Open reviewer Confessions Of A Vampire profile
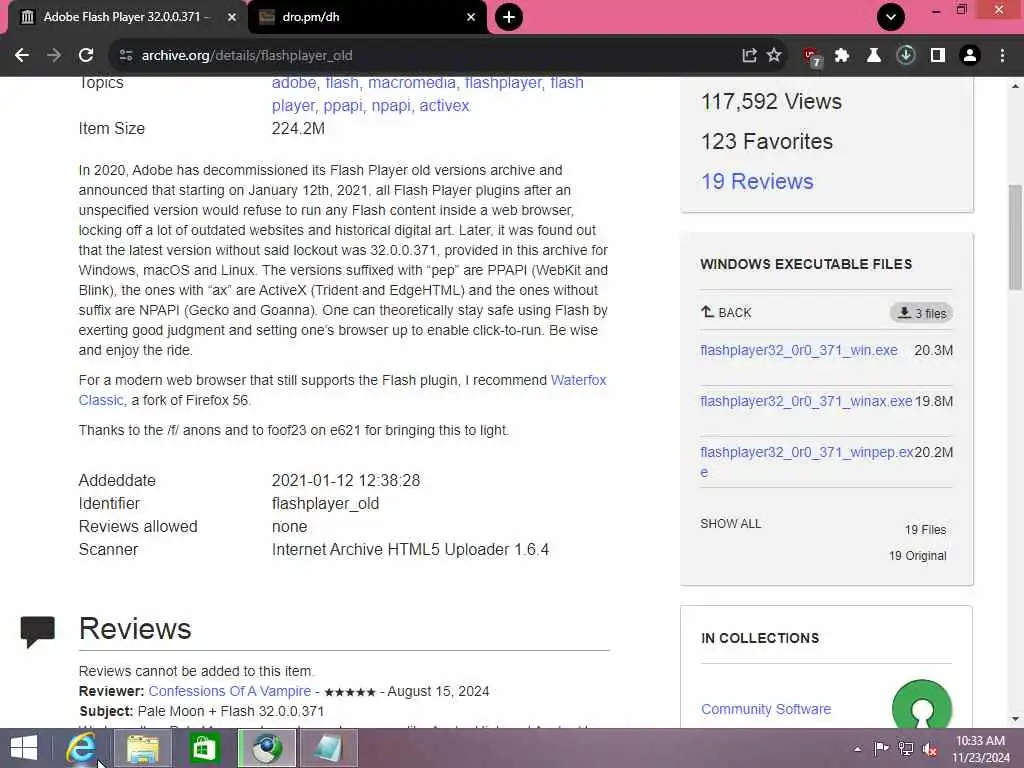1024x768 pixels. click(x=230, y=692)
